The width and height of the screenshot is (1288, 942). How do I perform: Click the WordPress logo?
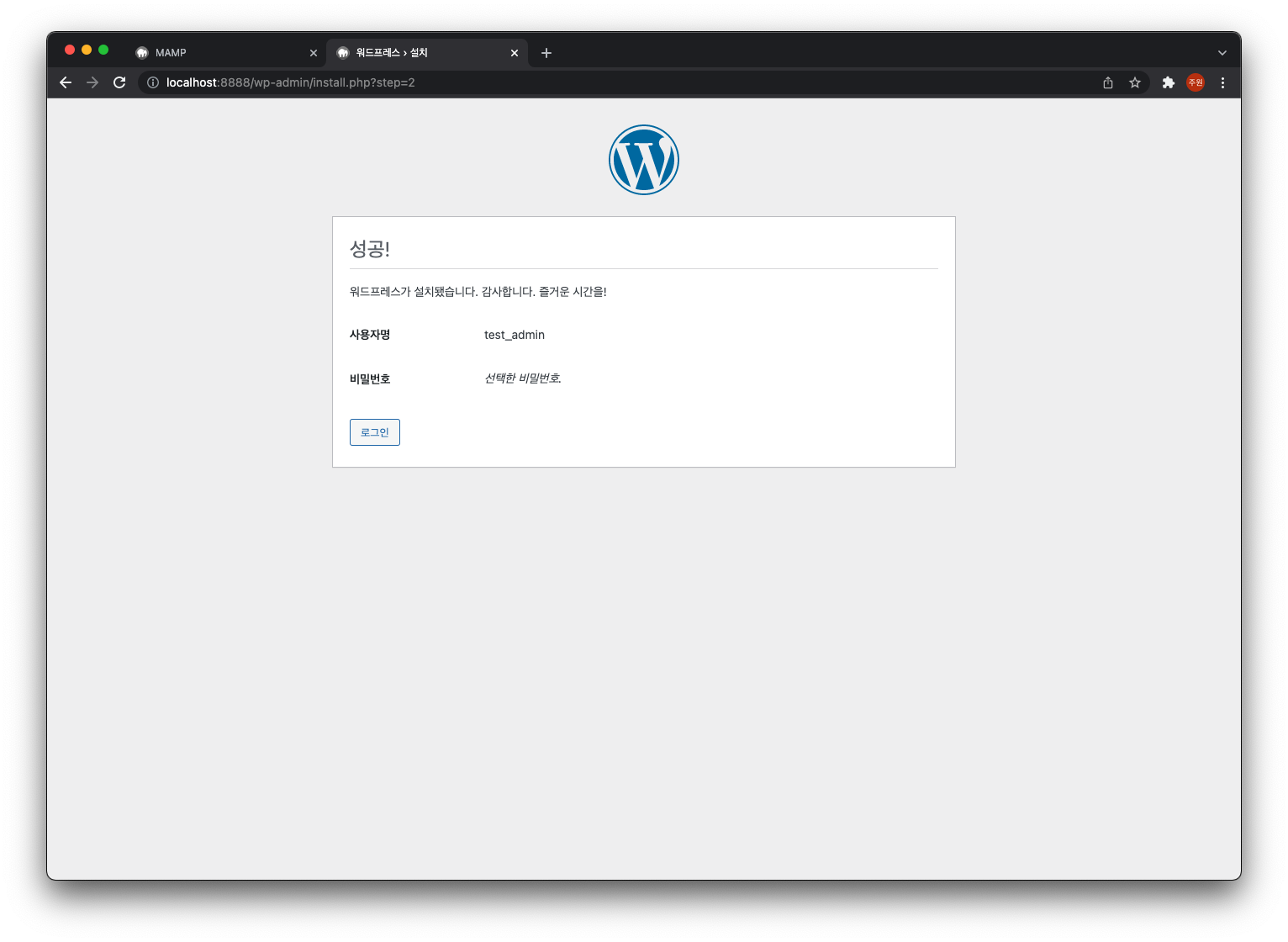click(x=644, y=160)
